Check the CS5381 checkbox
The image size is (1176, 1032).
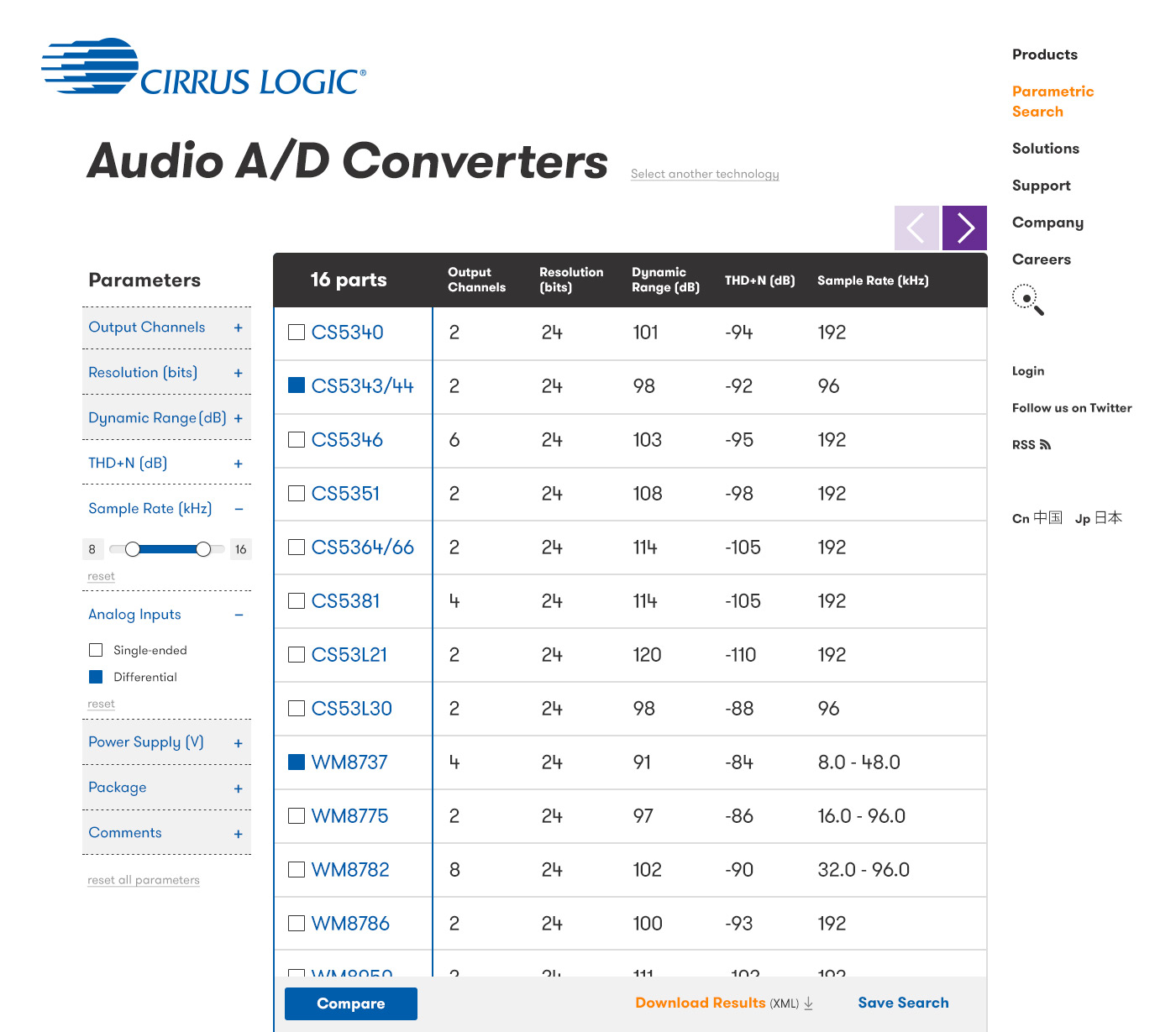pyautogui.click(x=297, y=601)
